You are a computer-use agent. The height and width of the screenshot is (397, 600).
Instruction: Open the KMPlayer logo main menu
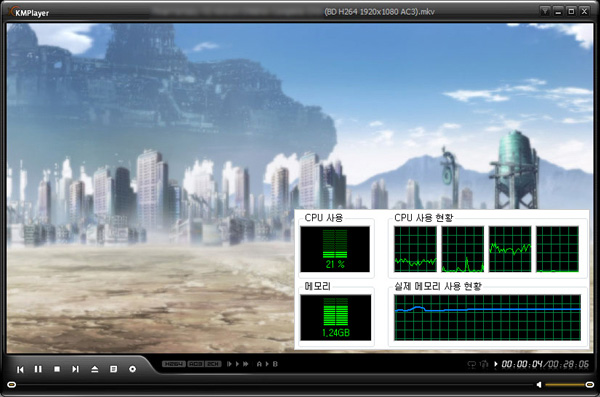point(29,12)
